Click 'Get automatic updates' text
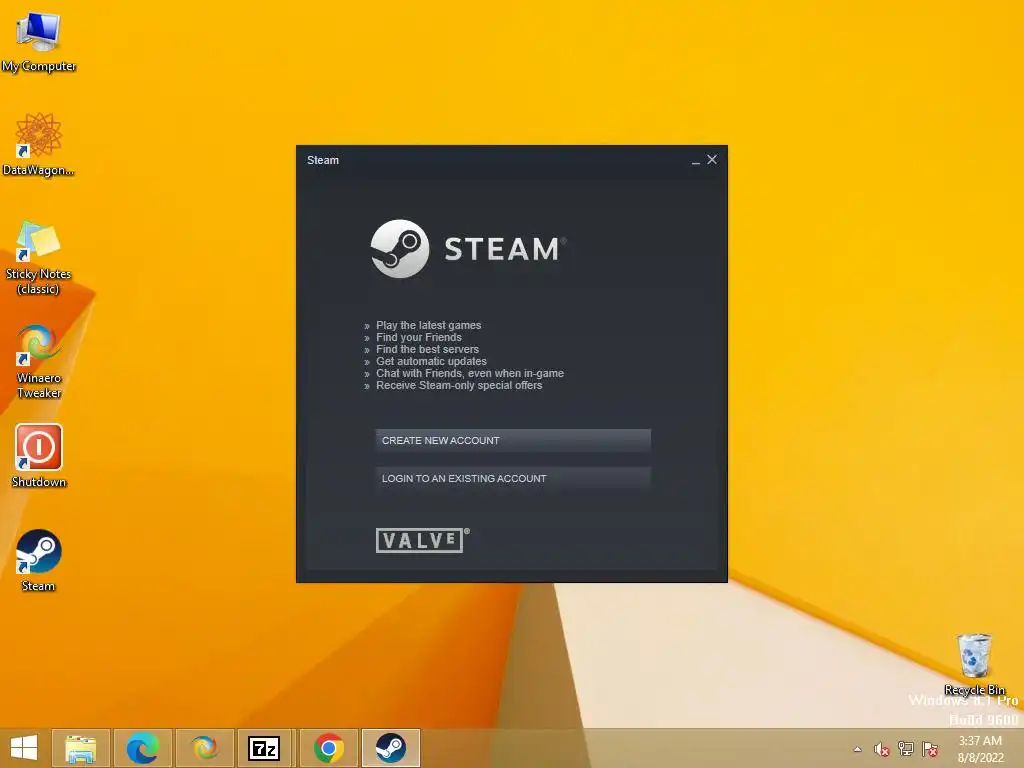This screenshot has width=1024, height=768. click(x=431, y=361)
